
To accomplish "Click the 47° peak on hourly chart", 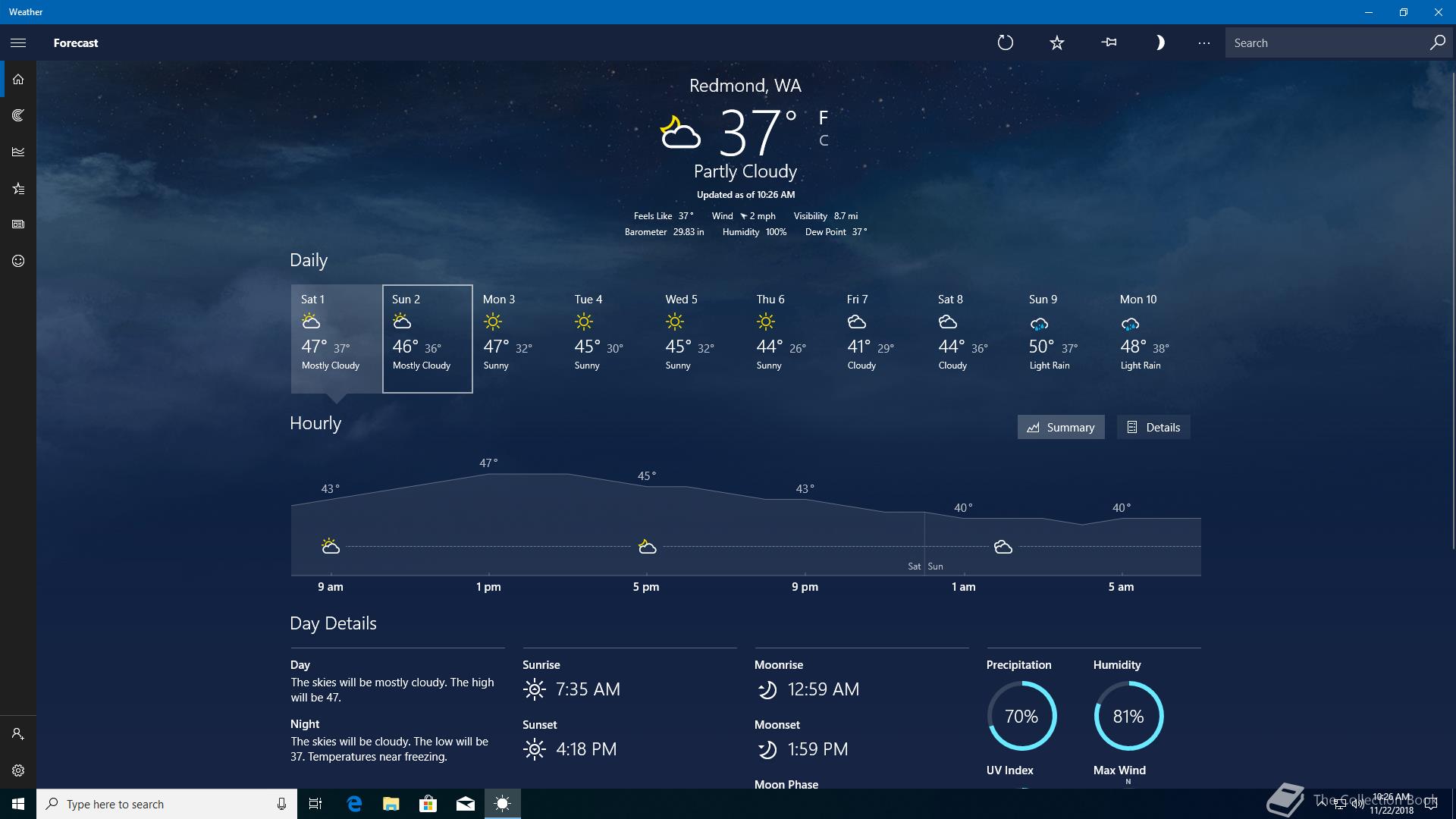I will (488, 463).
